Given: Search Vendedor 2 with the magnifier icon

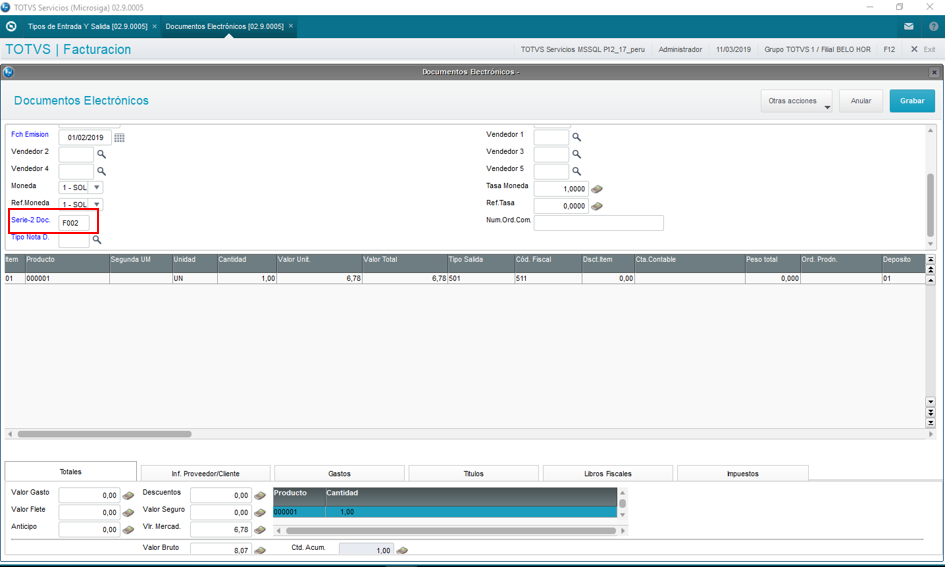Looking at the screenshot, I should click(101, 154).
